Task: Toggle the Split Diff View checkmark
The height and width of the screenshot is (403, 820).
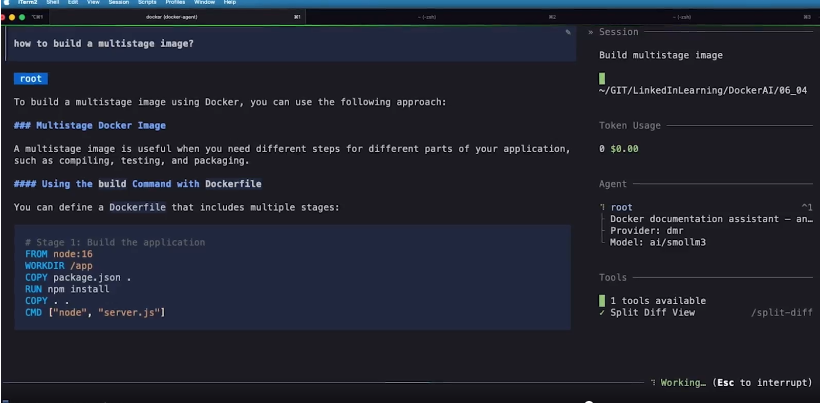Action: tap(602, 313)
